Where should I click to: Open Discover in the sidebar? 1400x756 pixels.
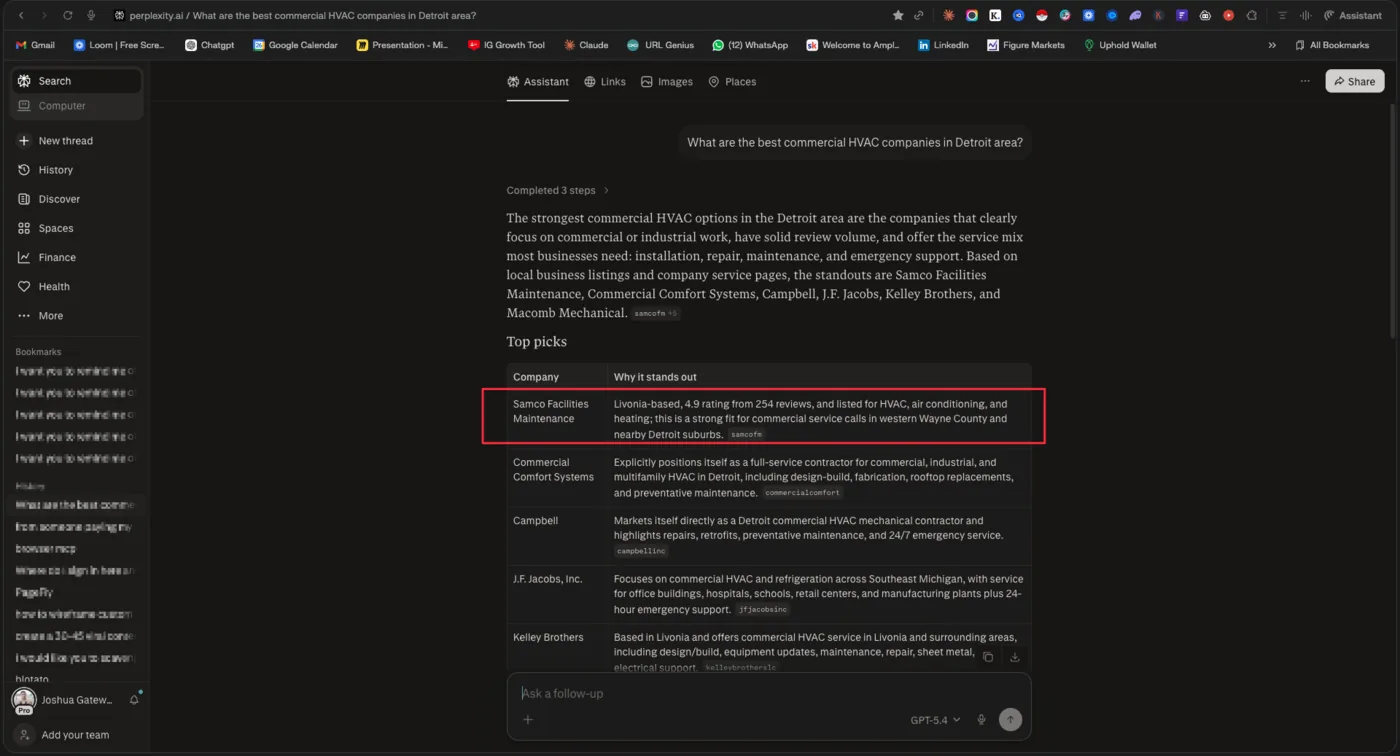49,199
